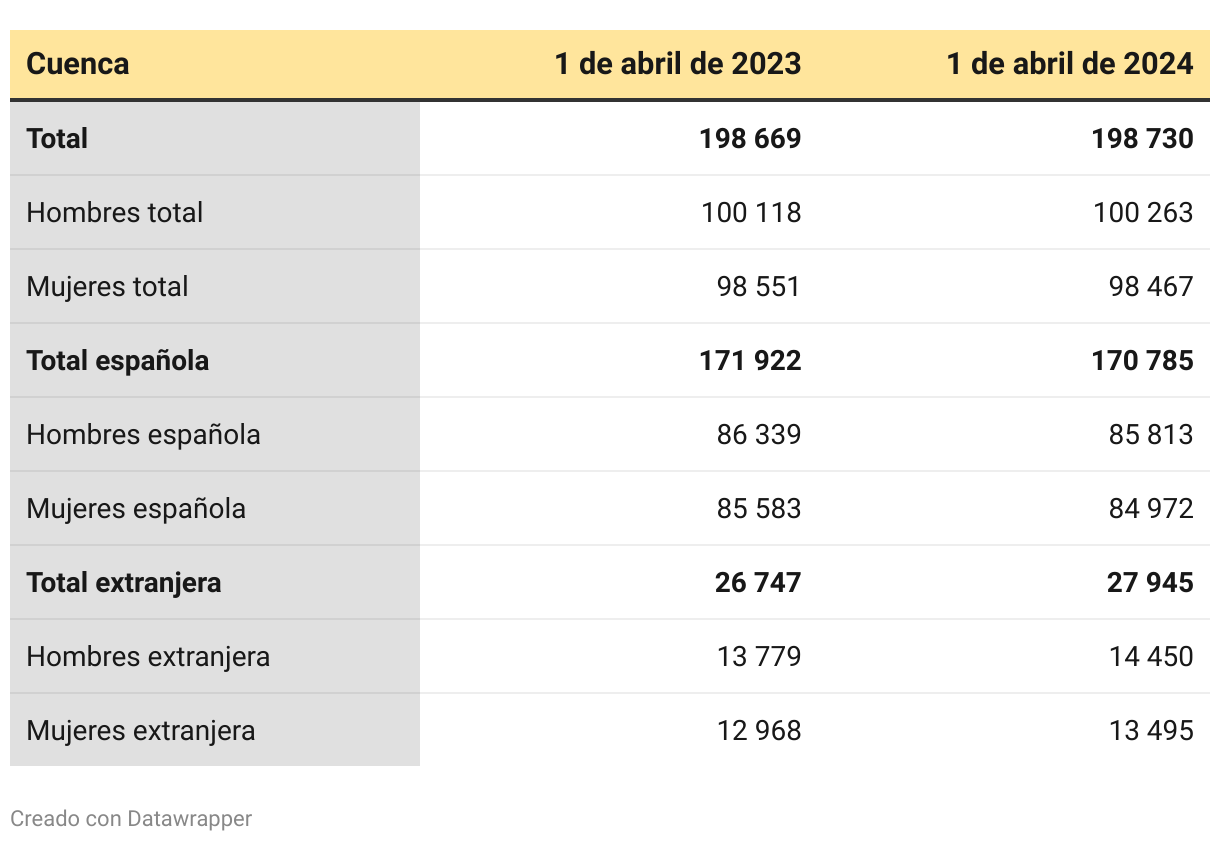
Task: Click the 1 de abril de 2024 header
Action: pyautogui.click(x=1070, y=64)
